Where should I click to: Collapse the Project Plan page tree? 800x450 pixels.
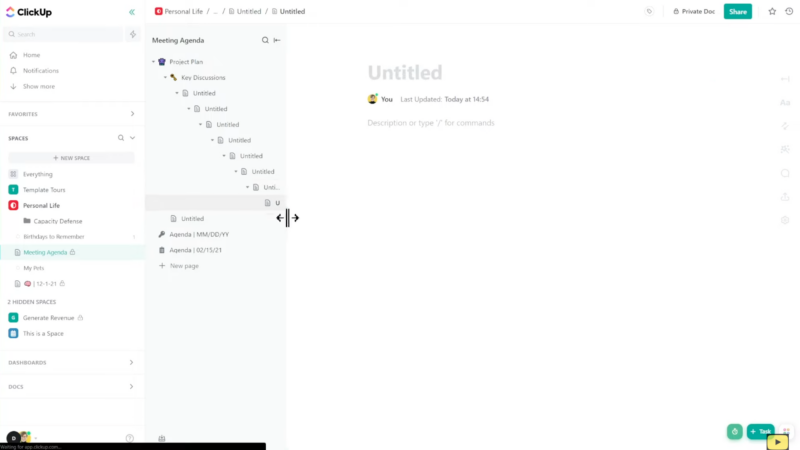click(x=154, y=62)
